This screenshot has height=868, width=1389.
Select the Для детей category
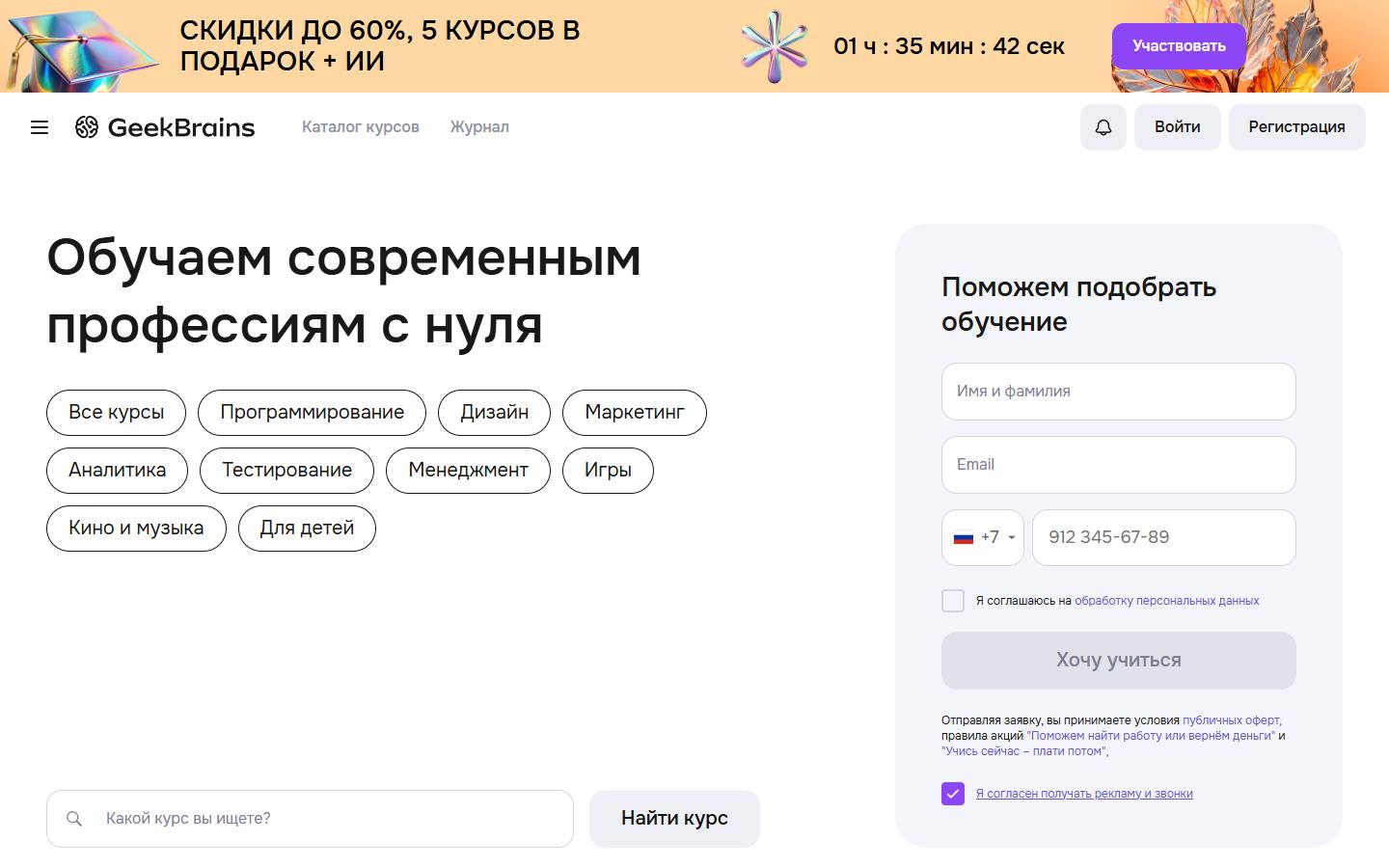click(x=307, y=529)
